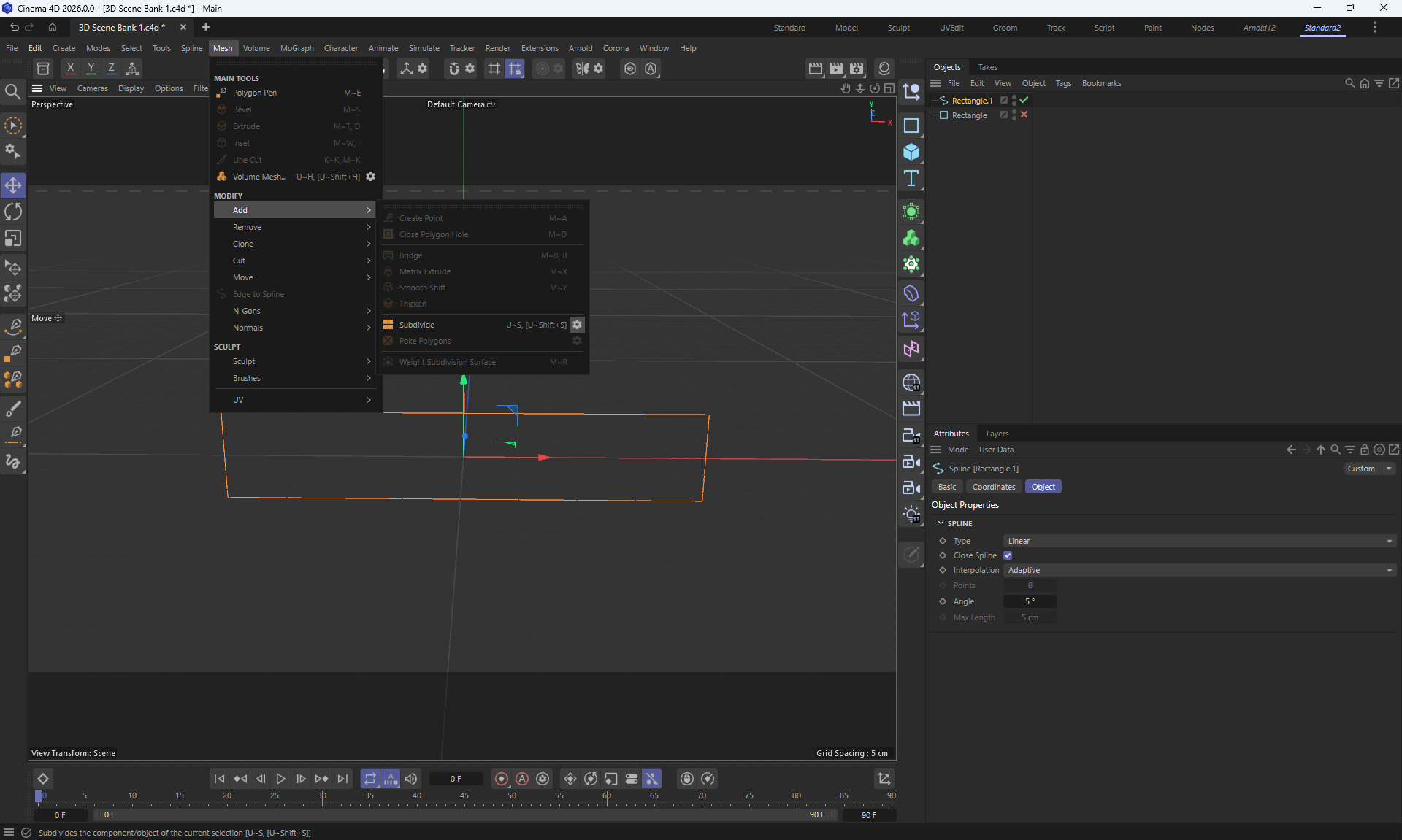
Task: Click frame 45 on timeline ruler
Action: click(464, 796)
